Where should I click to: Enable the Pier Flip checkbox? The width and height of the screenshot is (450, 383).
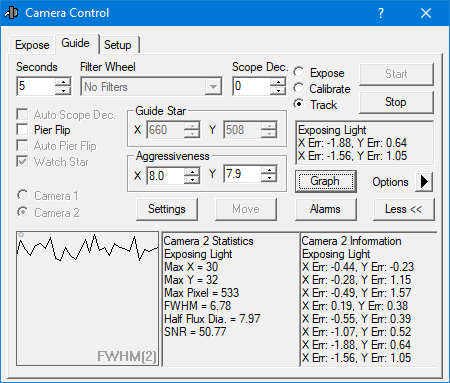point(22,130)
